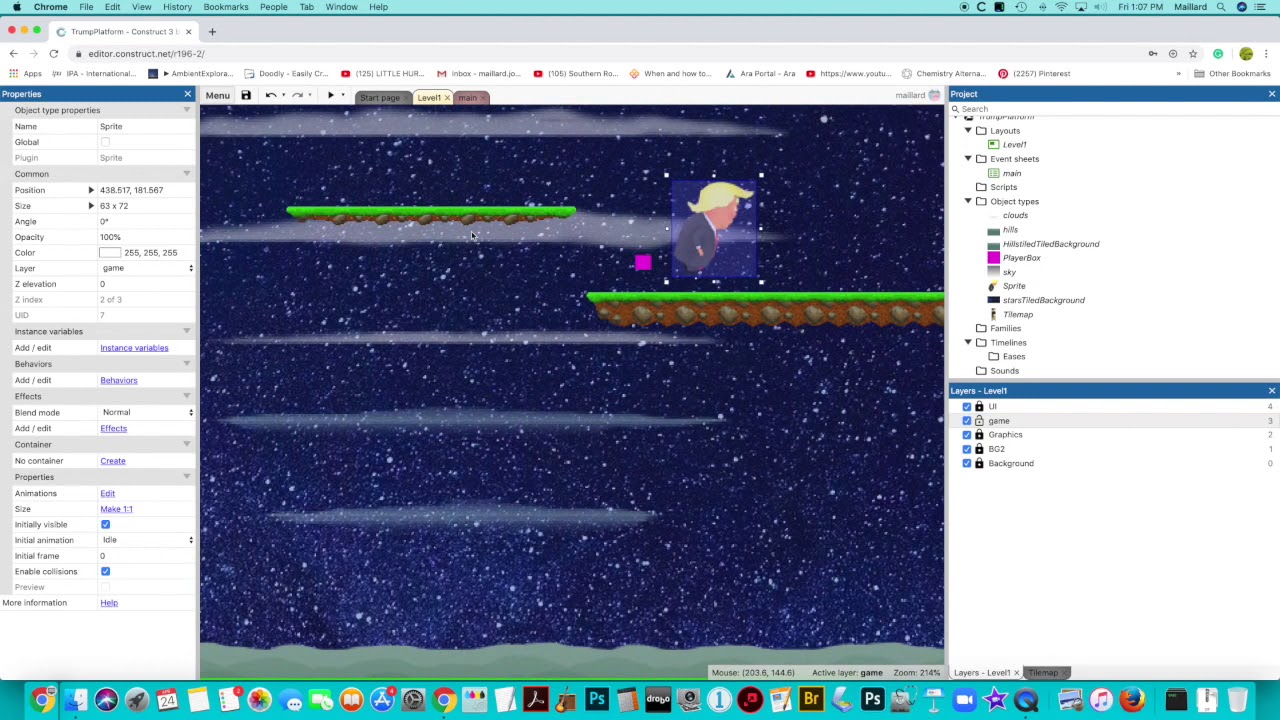Toggle the lock on the game layer
The height and width of the screenshot is (720, 1280).
click(x=979, y=421)
